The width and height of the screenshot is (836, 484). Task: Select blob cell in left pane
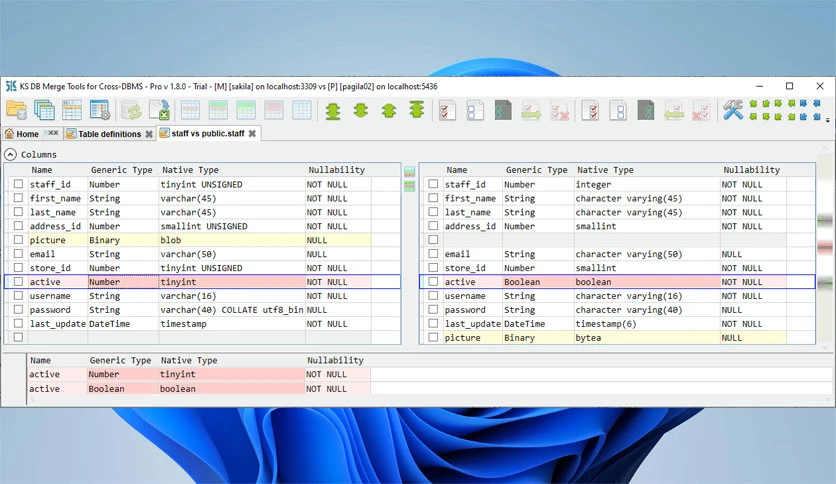(232, 240)
